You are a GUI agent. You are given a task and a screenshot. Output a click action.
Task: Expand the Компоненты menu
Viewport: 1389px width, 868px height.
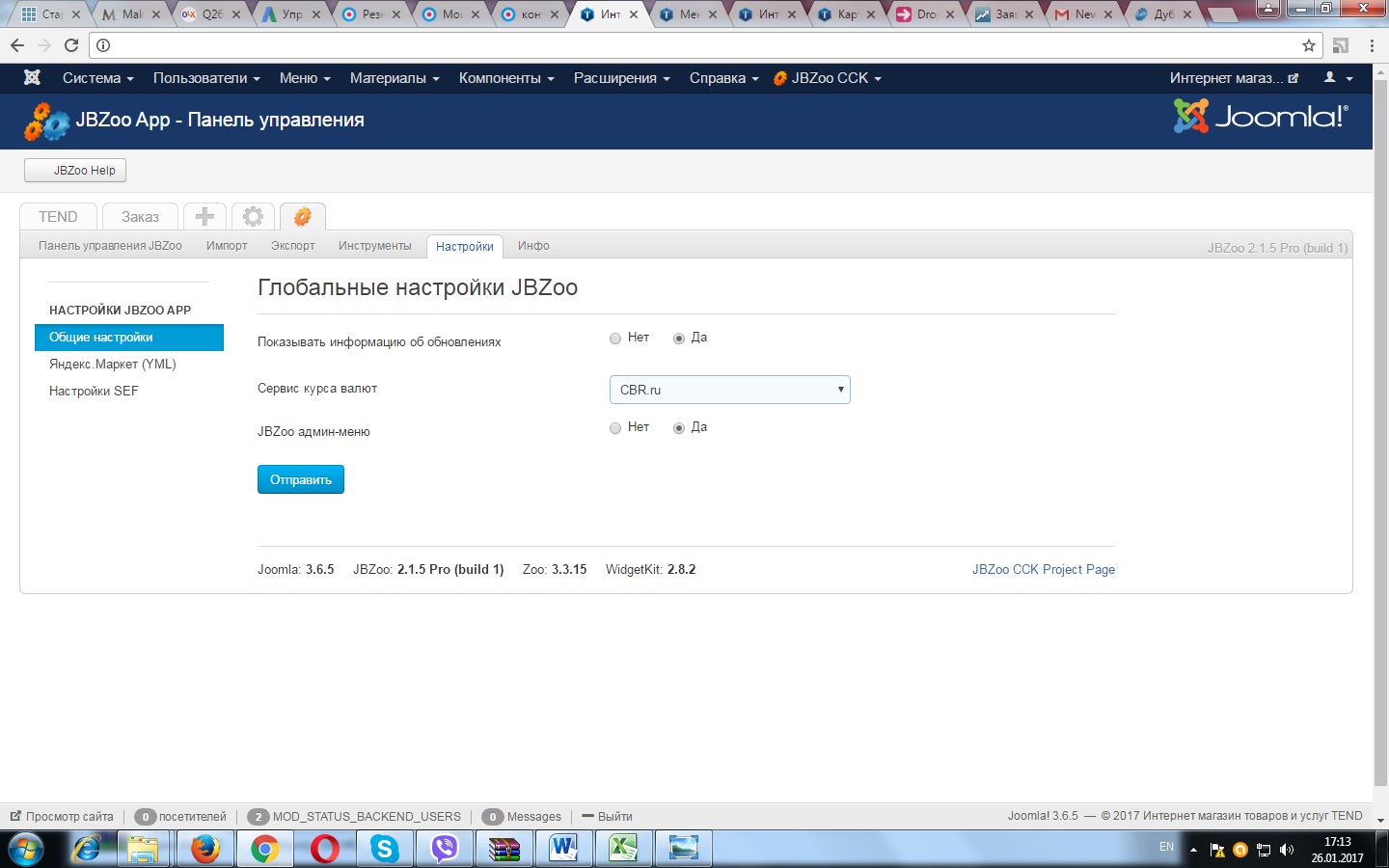(x=506, y=78)
